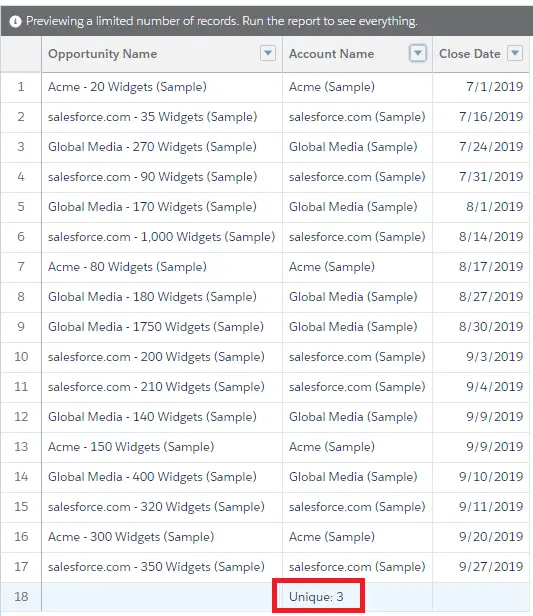Click Global Media - 1750 Widgets (Sample) cell

pos(162,327)
